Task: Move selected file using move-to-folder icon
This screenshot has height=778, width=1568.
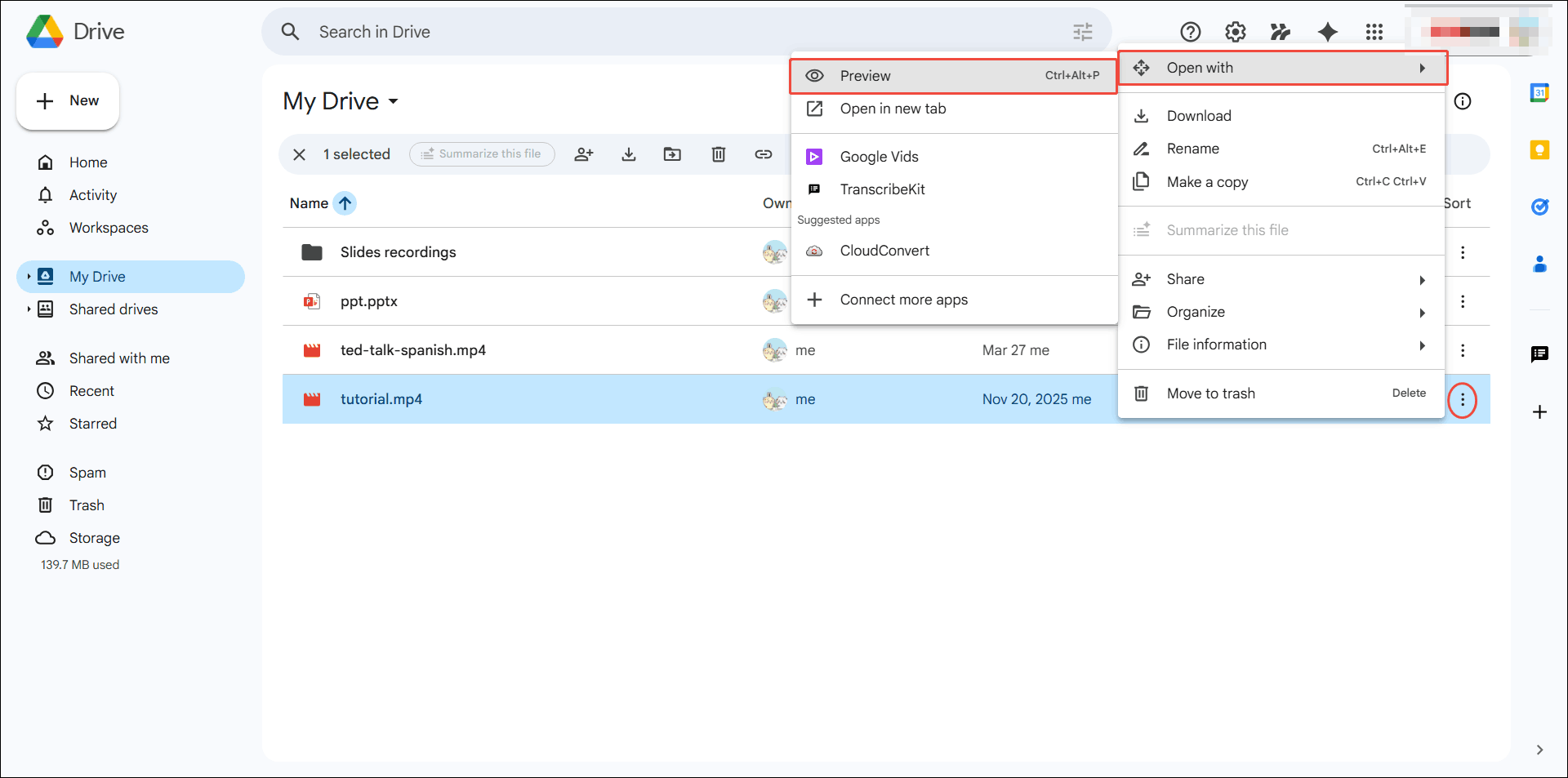Action: click(x=672, y=154)
